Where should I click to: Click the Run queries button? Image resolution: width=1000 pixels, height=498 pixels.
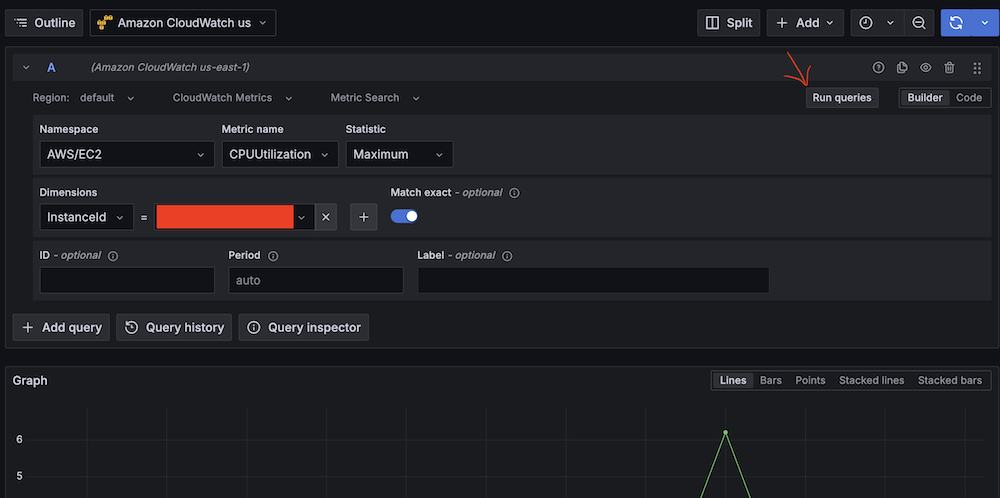(x=842, y=98)
